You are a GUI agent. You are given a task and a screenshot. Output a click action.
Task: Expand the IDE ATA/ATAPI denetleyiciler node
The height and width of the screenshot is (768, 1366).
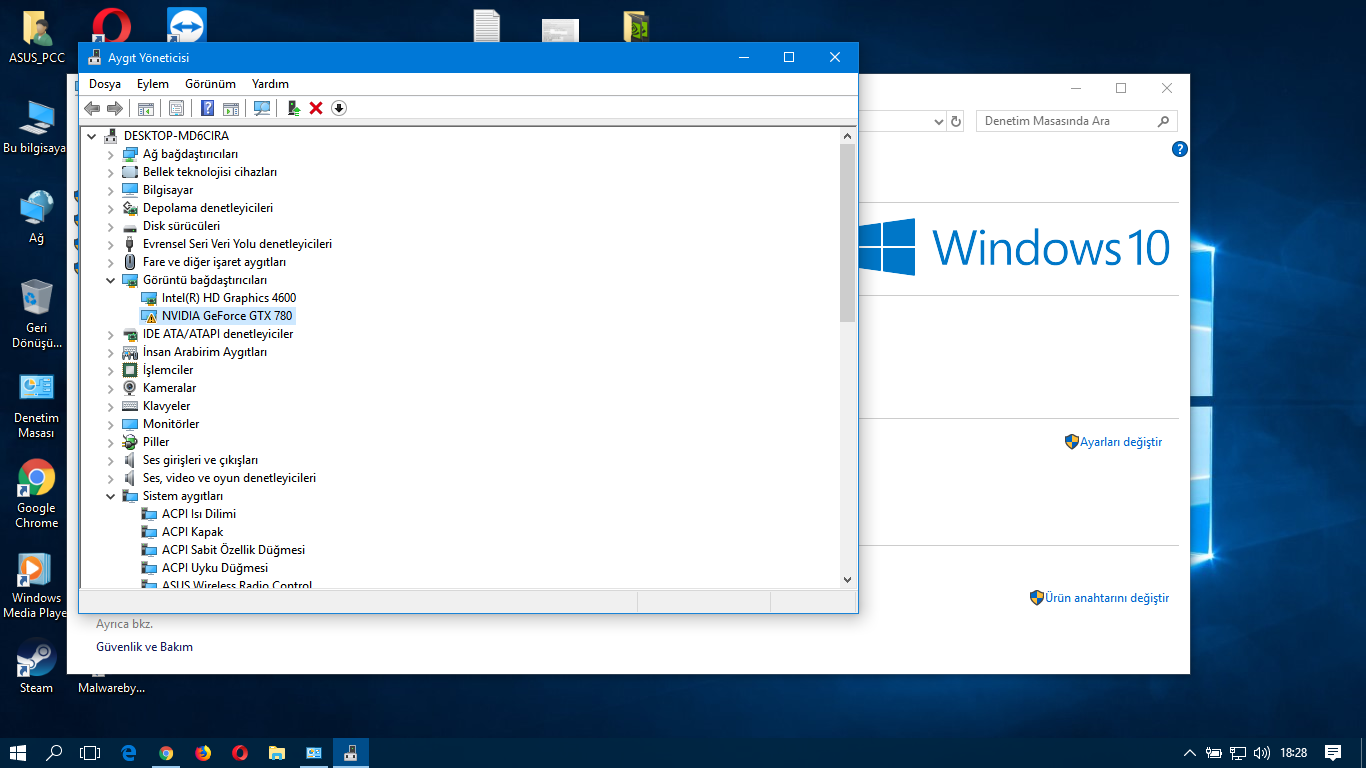coord(110,334)
